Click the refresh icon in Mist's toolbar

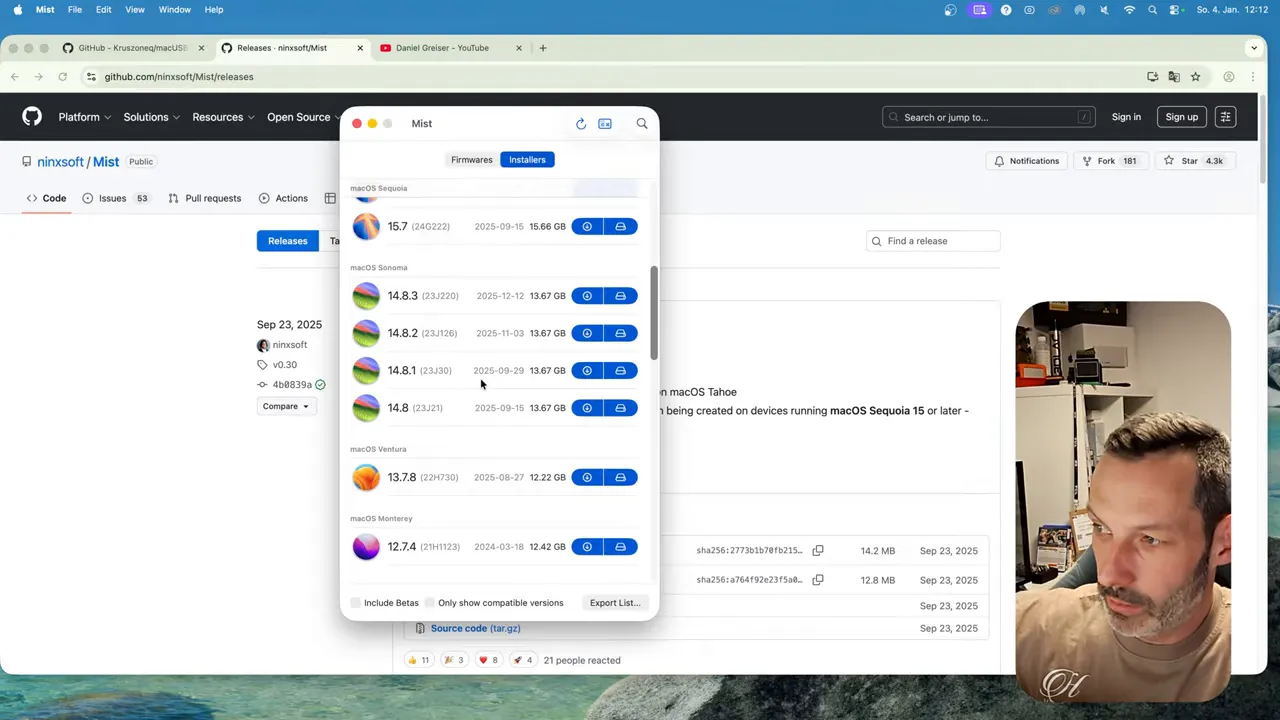point(581,123)
